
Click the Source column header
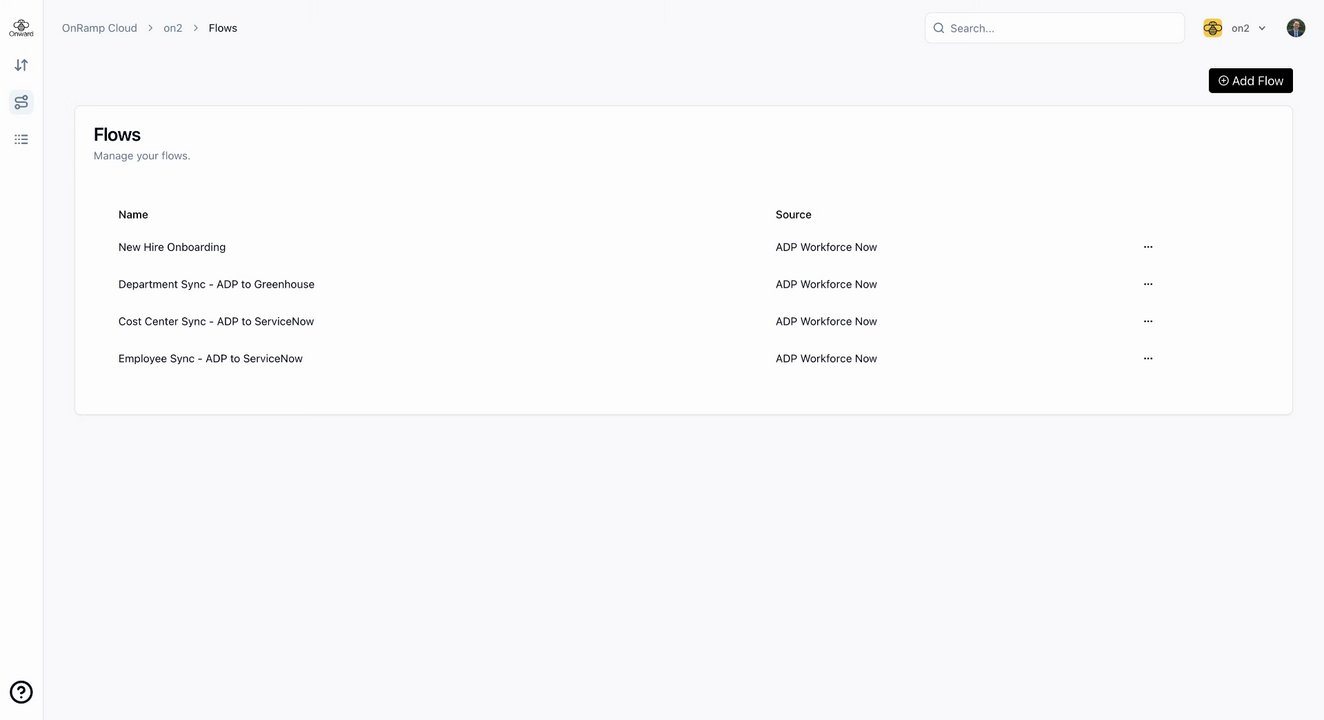click(793, 214)
